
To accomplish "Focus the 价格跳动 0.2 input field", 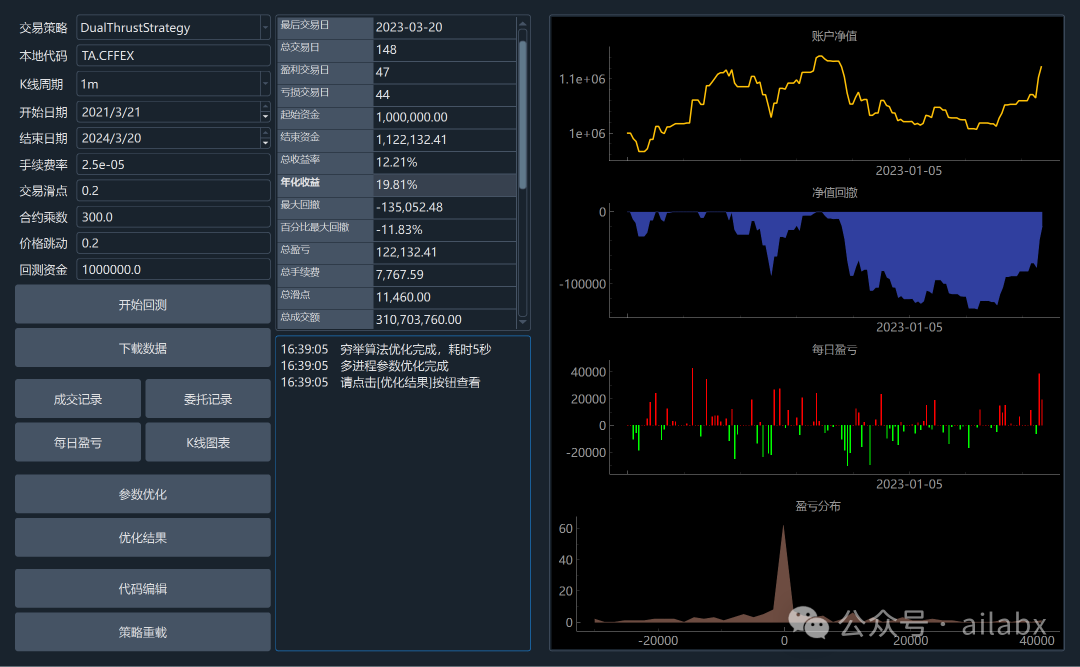I will coord(173,243).
